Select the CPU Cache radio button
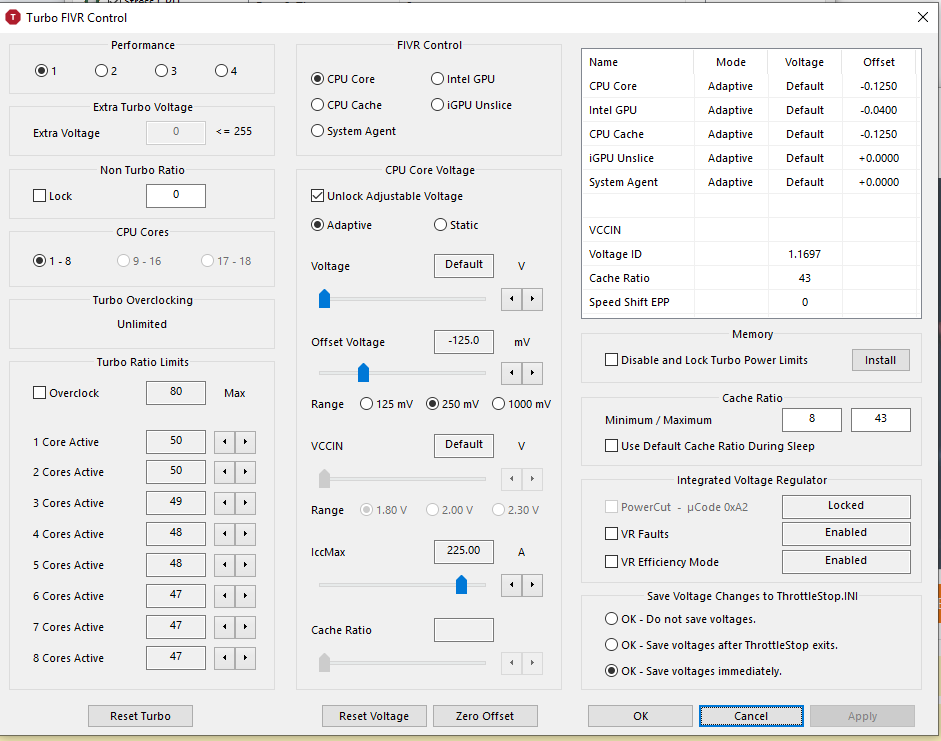 tap(318, 105)
